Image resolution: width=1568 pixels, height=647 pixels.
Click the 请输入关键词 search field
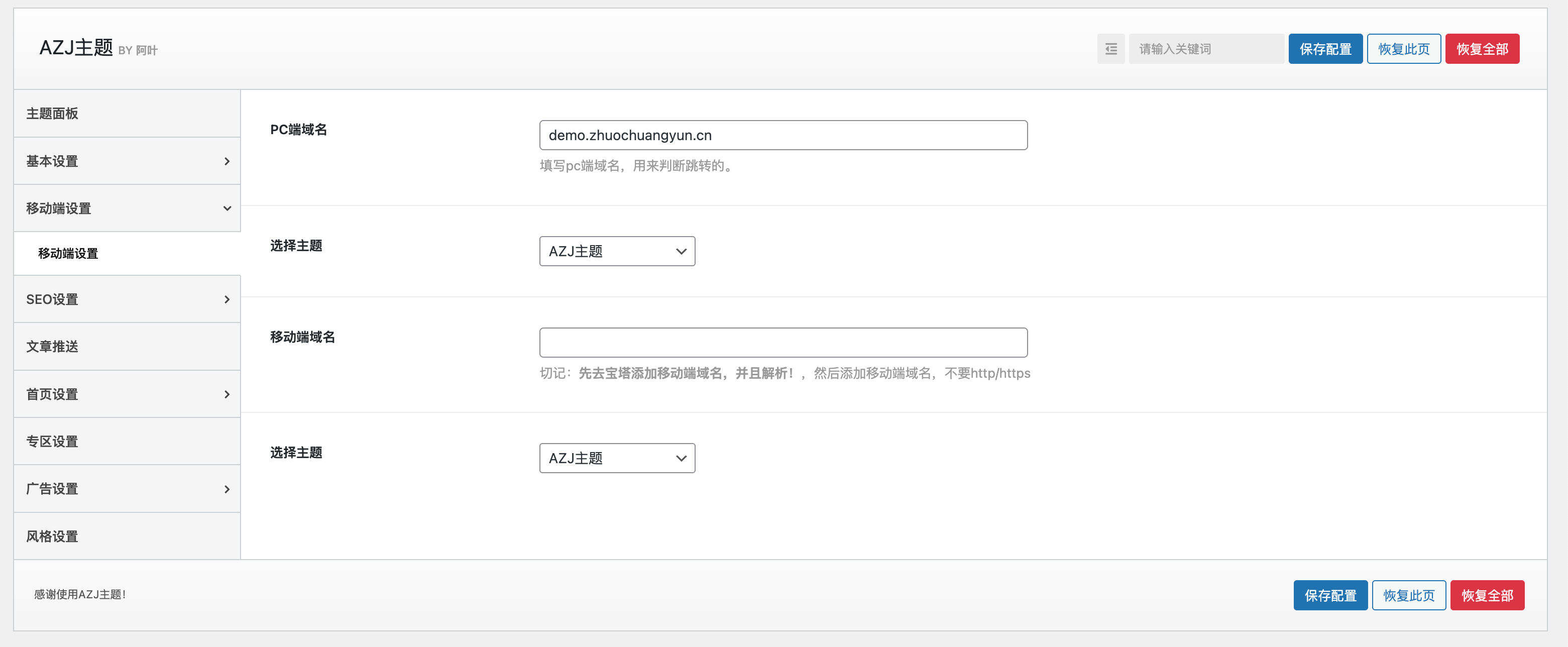coord(1206,48)
